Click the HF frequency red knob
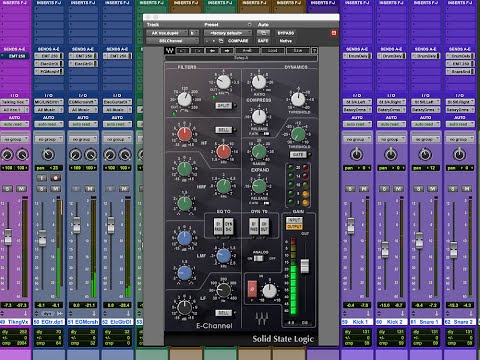480x360 pixels. [x=224, y=152]
